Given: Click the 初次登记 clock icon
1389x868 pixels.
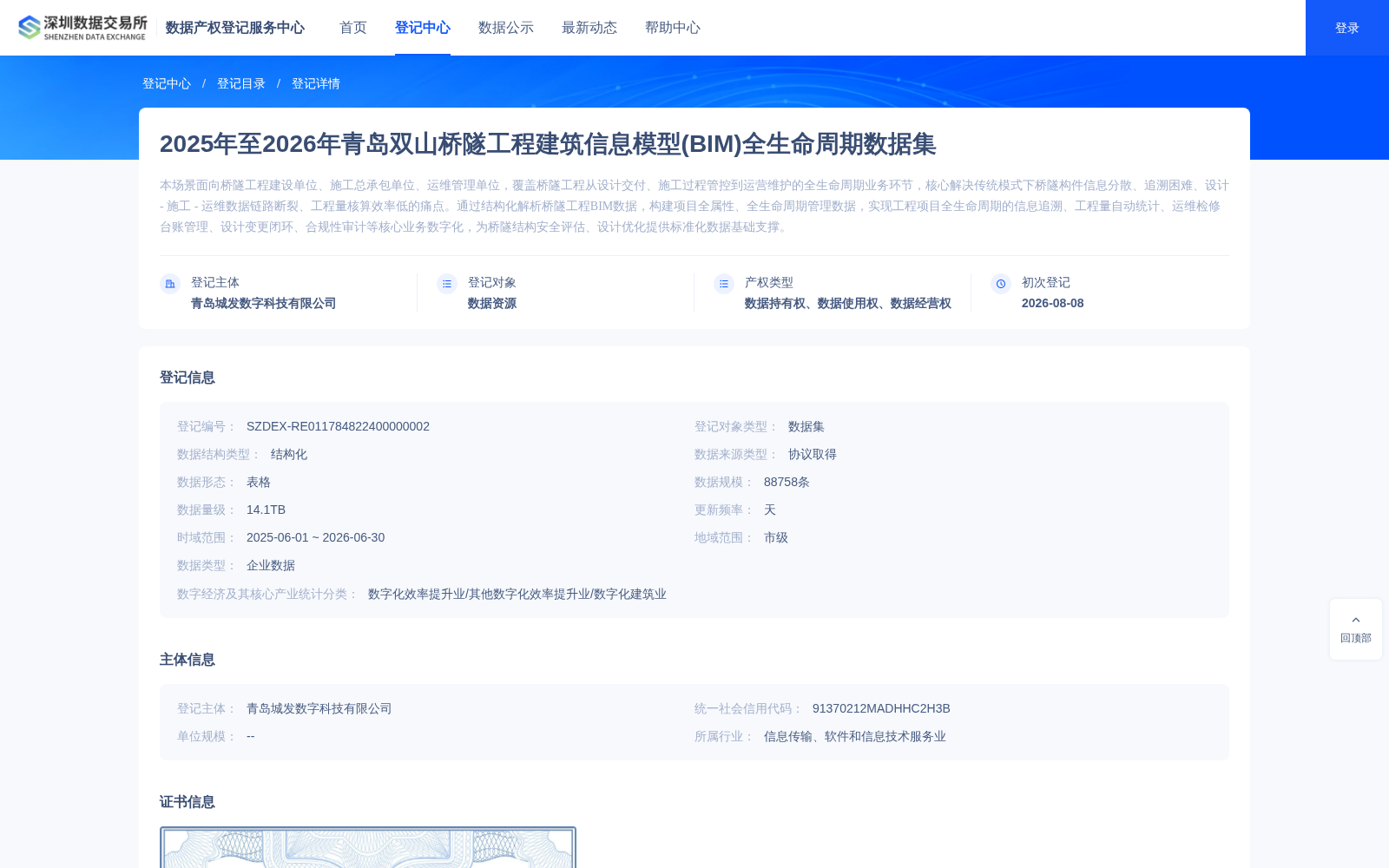Looking at the screenshot, I should click(x=1001, y=284).
